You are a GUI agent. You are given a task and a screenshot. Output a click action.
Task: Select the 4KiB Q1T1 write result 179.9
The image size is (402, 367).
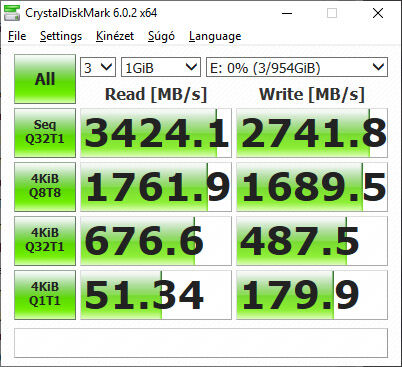click(x=312, y=295)
